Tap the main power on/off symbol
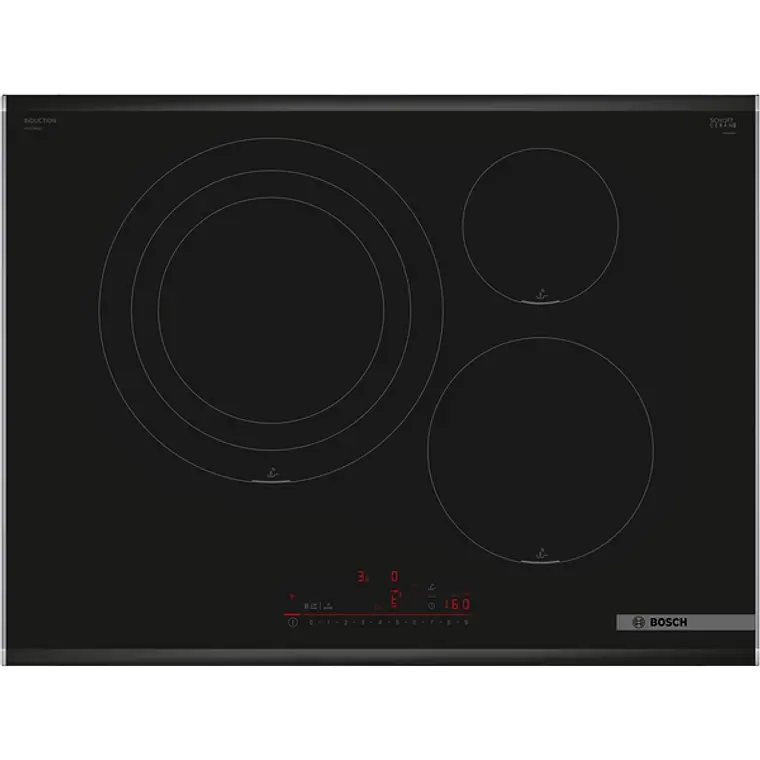The height and width of the screenshot is (760, 760). (x=293, y=622)
